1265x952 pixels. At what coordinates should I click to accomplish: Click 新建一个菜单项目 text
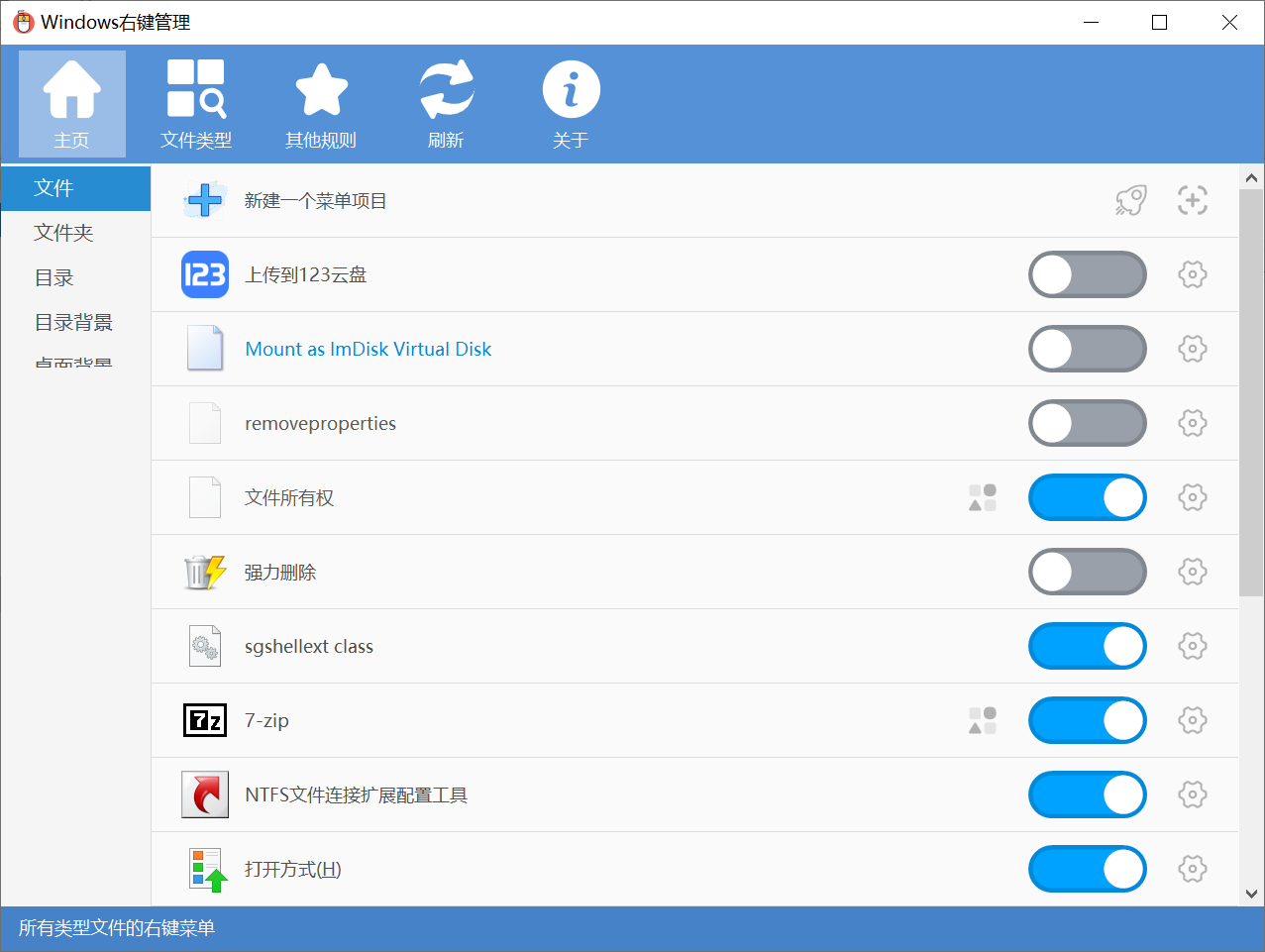click(x=316, y=201)
